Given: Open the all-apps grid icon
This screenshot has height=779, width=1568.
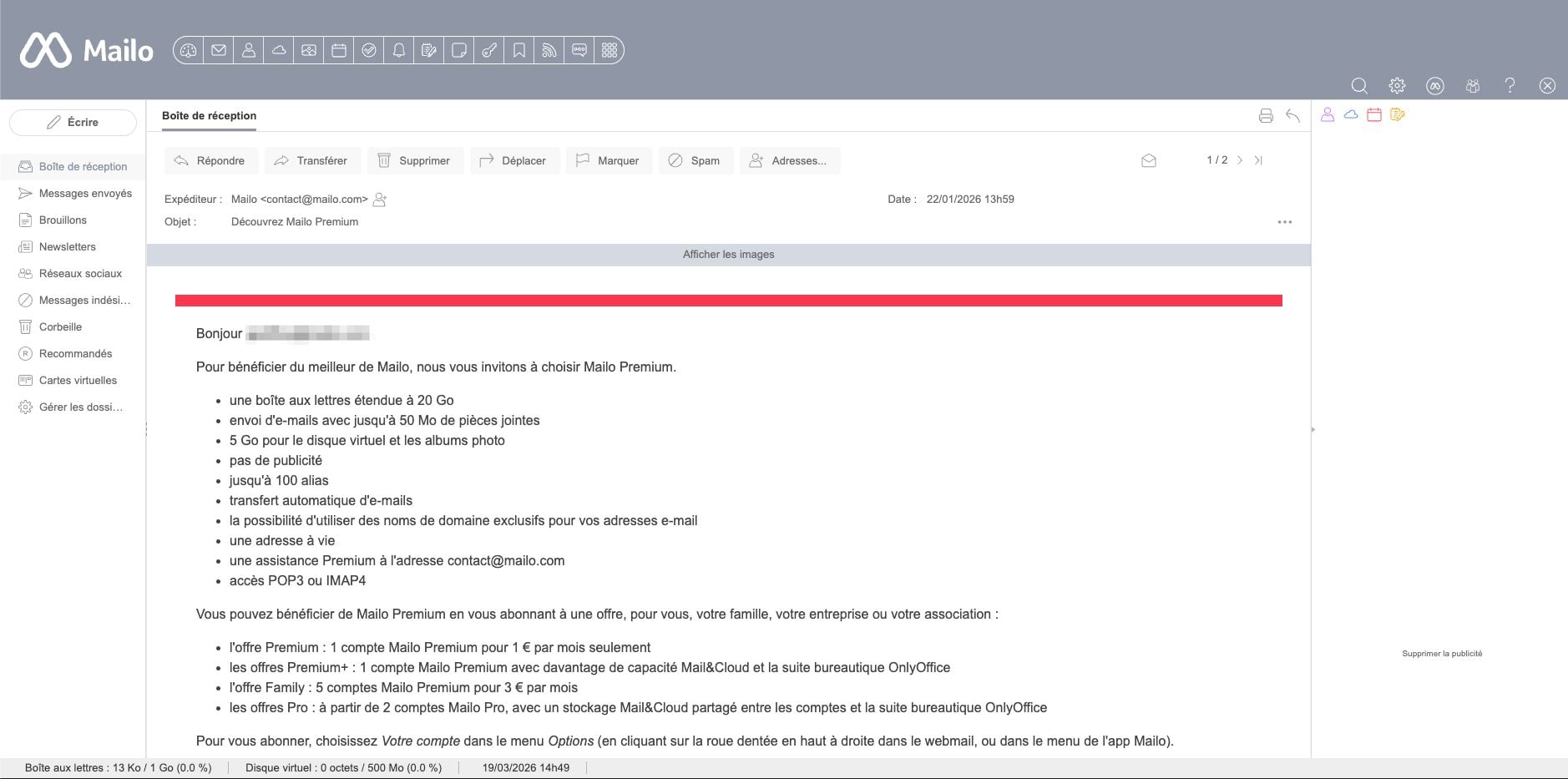Looking at the screenshot, I should tap(609, 50).
